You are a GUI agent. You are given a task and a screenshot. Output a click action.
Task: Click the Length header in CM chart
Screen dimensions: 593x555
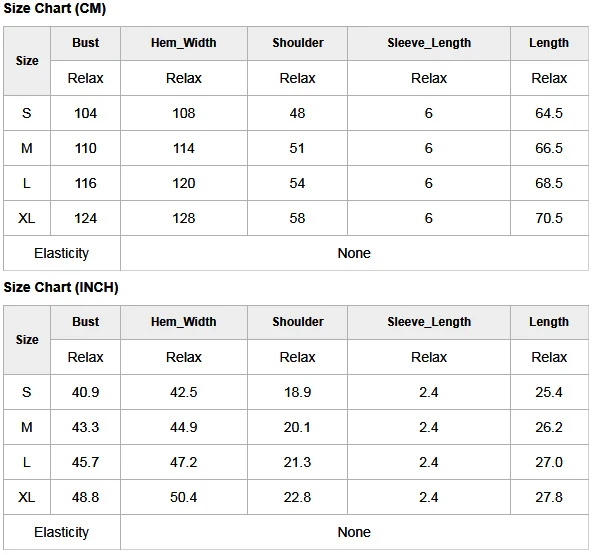[549, 43]
